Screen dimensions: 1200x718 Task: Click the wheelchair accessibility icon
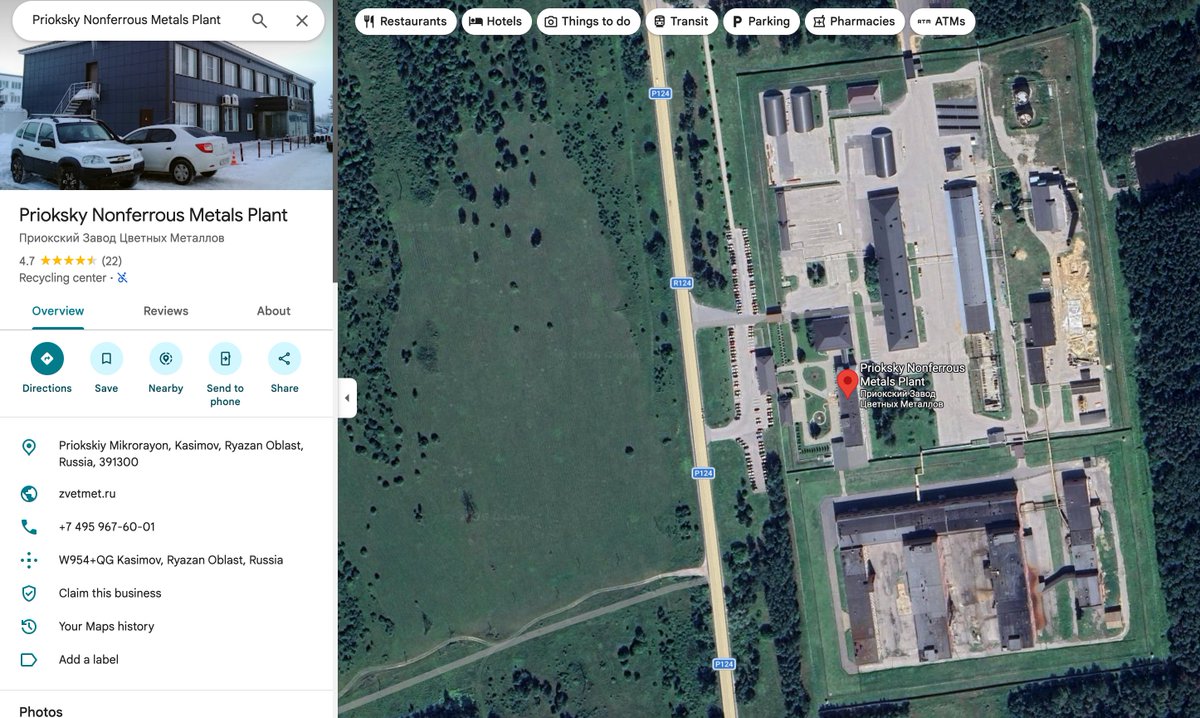click(x=122, y=278)
